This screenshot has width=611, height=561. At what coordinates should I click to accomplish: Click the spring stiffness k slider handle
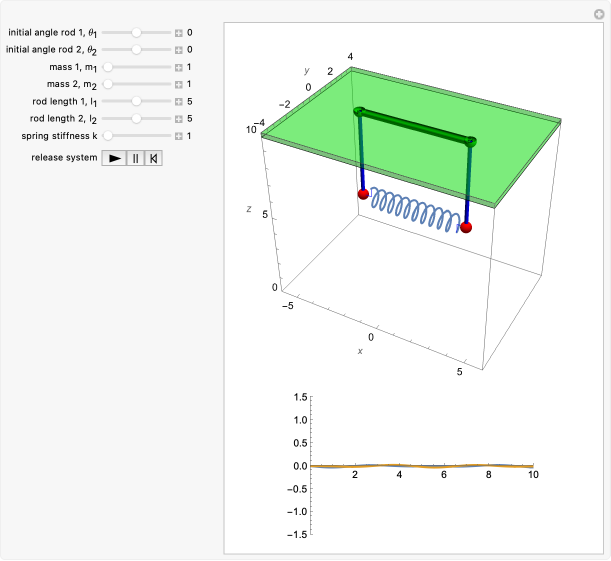tap(108, 135)
